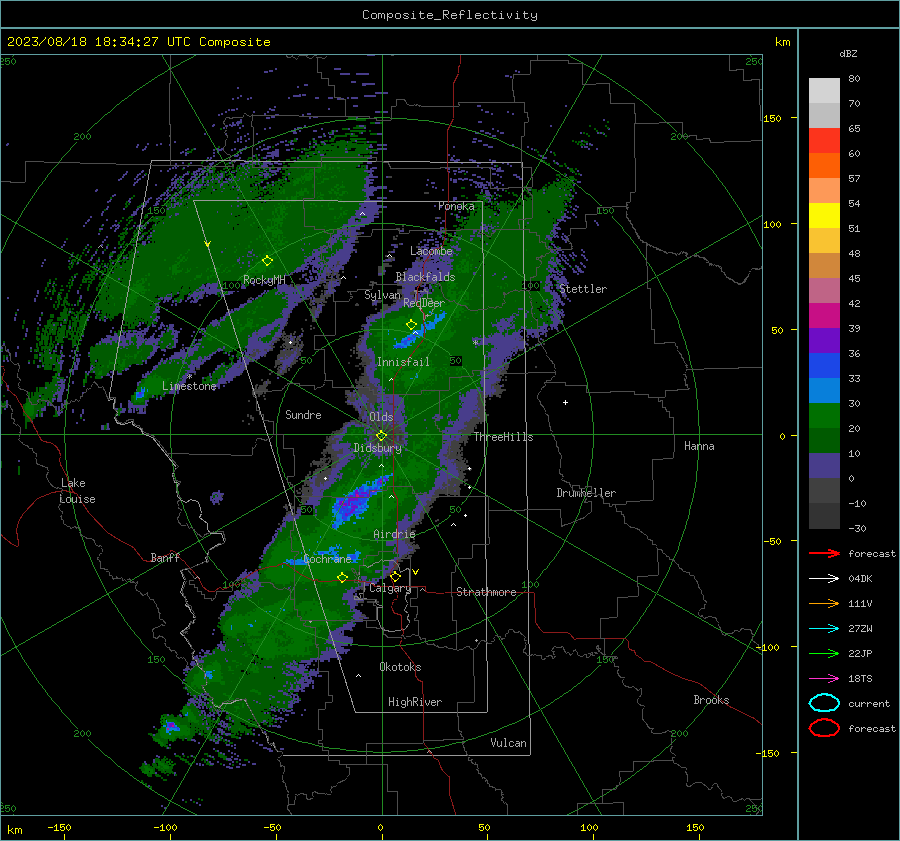Click the 'Blackfalds' city label
Image resolution: width=900 pixels, height=841 pixels.
click(x=425, y=277)
